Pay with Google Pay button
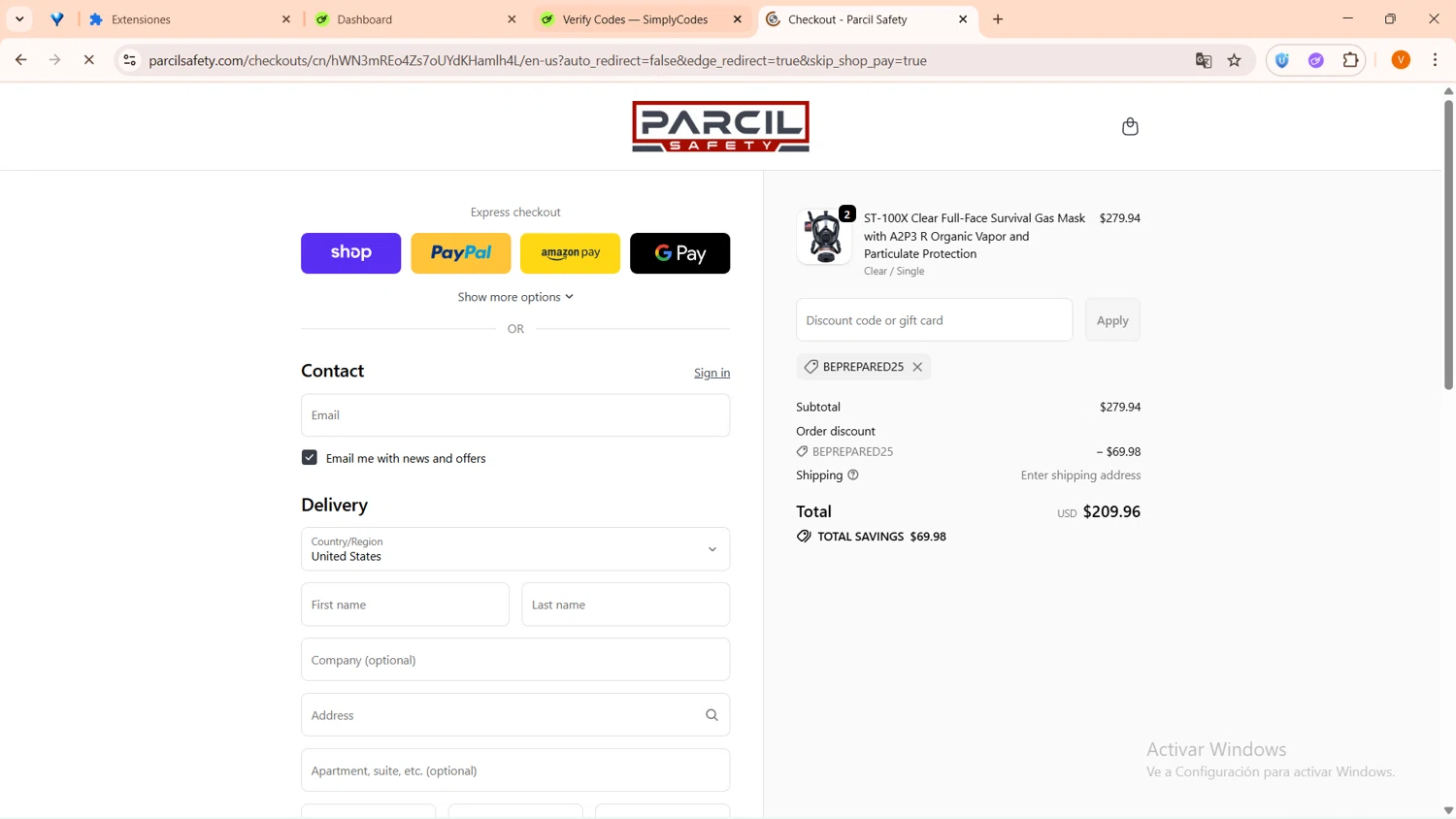The image size is (1456, 819). pos(679,253)
